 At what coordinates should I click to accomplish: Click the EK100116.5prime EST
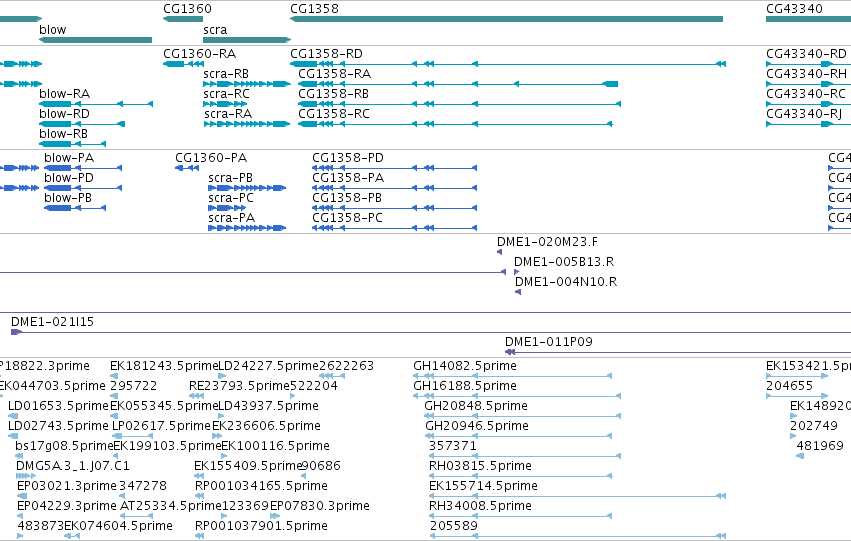224,456
